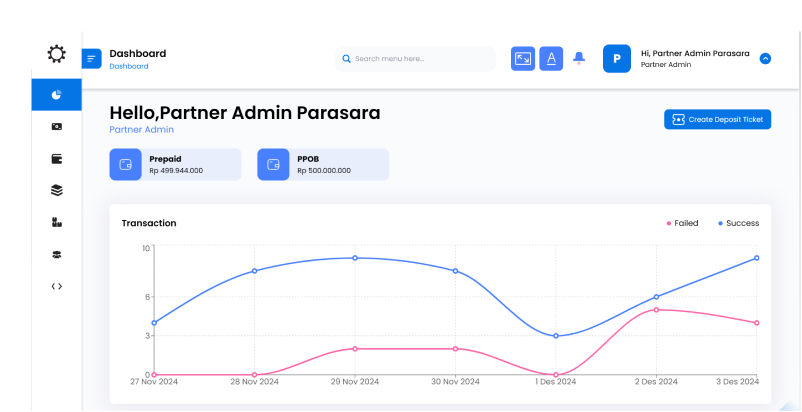Open the money bill sidebar icon
Viewport: 802px width, 412px height.
tap(57, 127)
